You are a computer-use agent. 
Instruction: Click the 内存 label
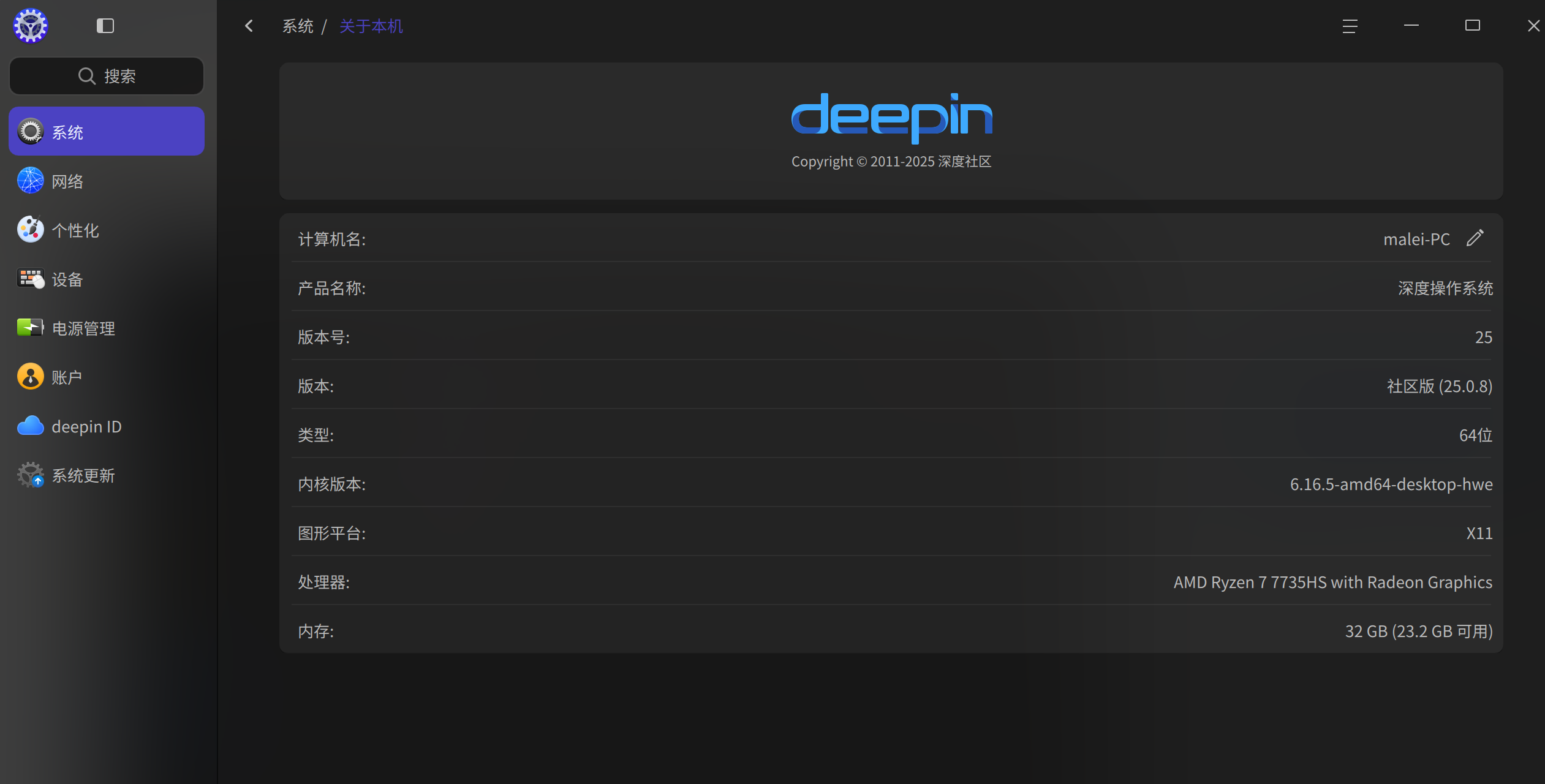pos(316,631)
